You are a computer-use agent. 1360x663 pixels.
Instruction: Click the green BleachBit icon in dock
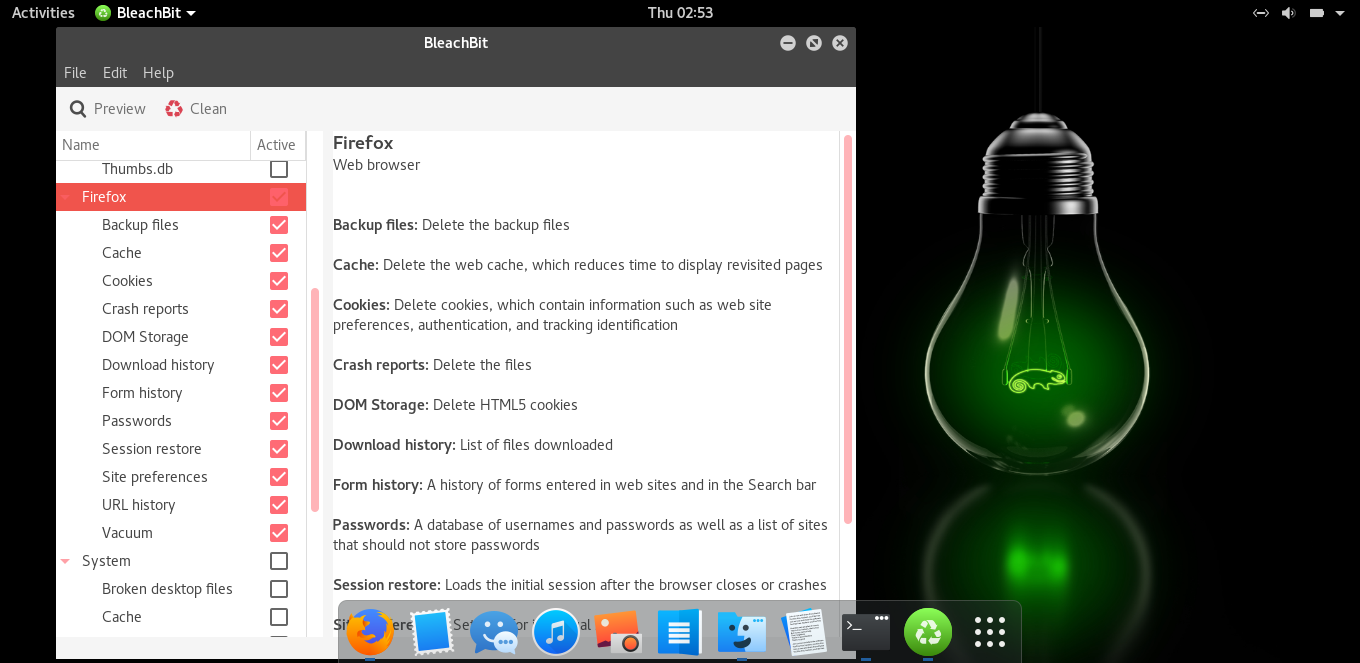click(x=928, y=632)
